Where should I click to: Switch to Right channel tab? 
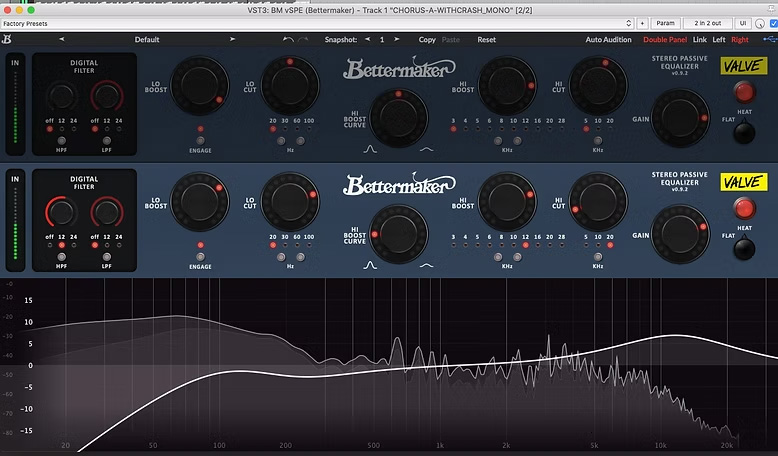tap(740, 39)
